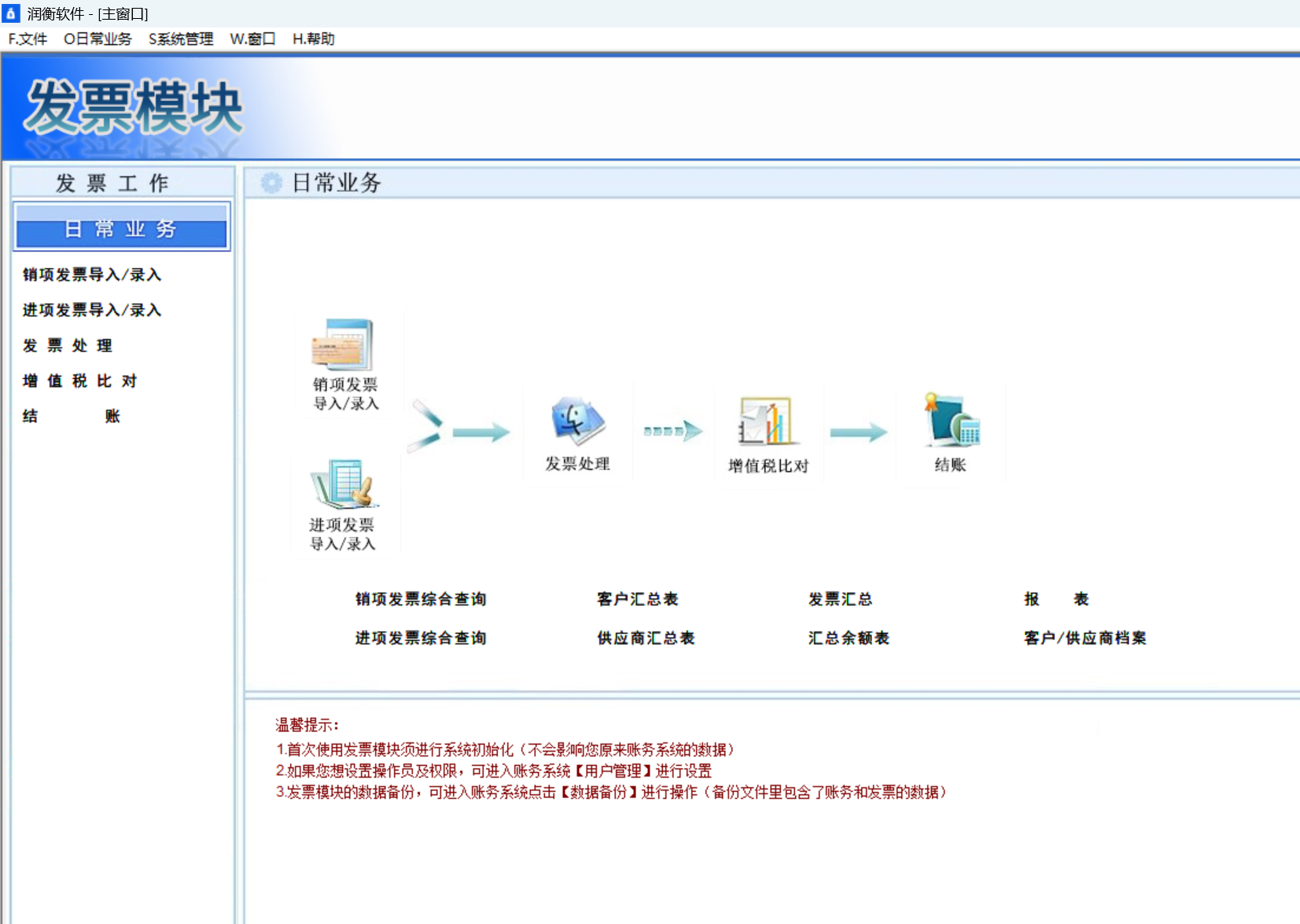Viewport: 1300px width, 924px height.
Task: Click the 增值税比对 label in workflow
Action: tap(768, 466)
